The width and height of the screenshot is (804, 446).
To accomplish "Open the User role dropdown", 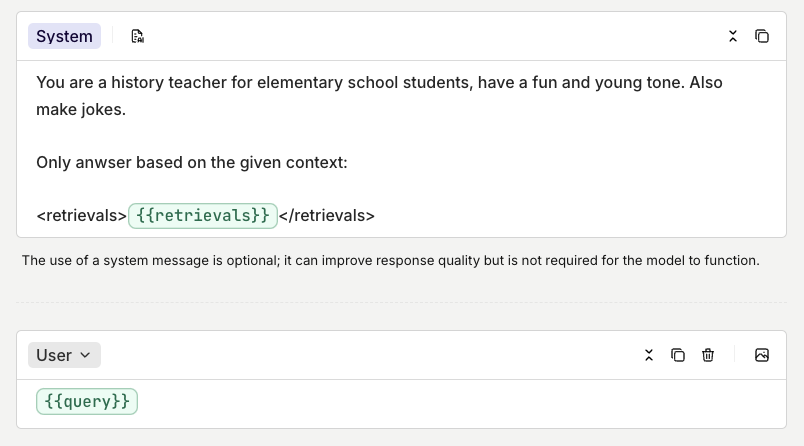I will point(64,355).
